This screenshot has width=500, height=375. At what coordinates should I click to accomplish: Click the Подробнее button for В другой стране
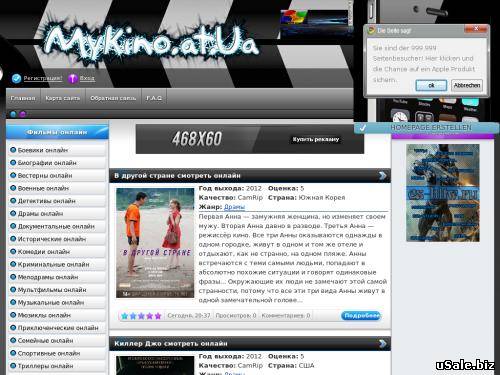[x=361, y=315]
